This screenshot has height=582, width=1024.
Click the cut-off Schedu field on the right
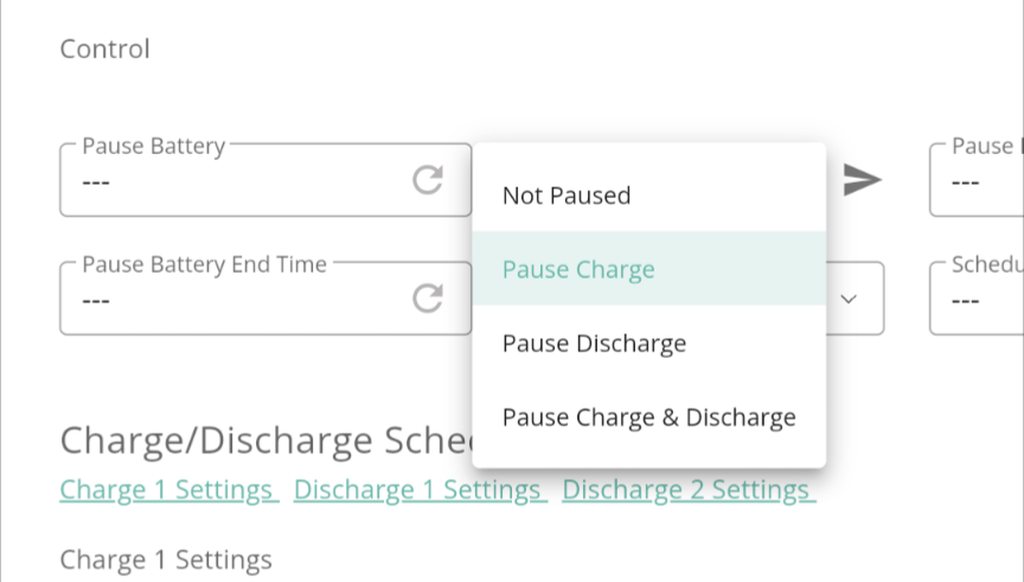point(977,298)
